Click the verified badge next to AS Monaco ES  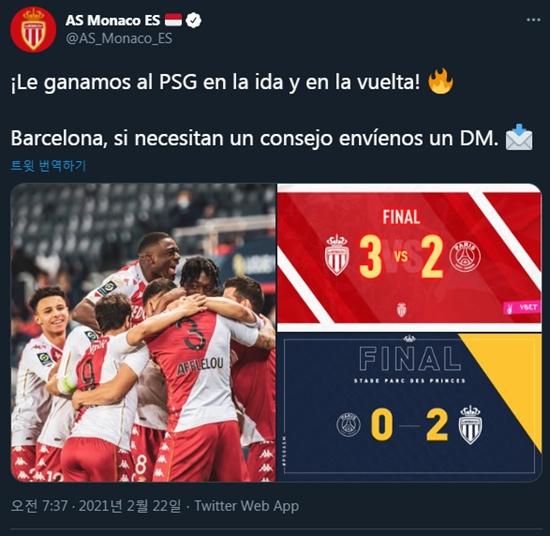coord(193,20)
